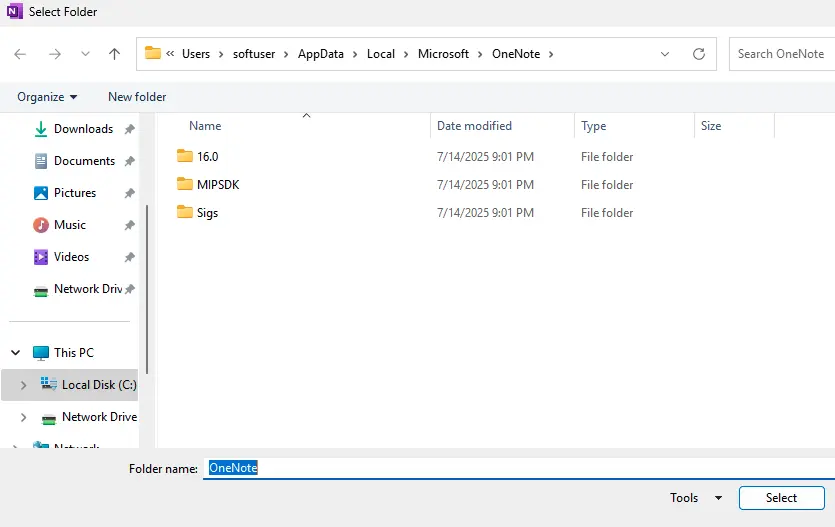Click the Back navigation arrow
Screen dimensions: 835x527
(x=21, y=54)
